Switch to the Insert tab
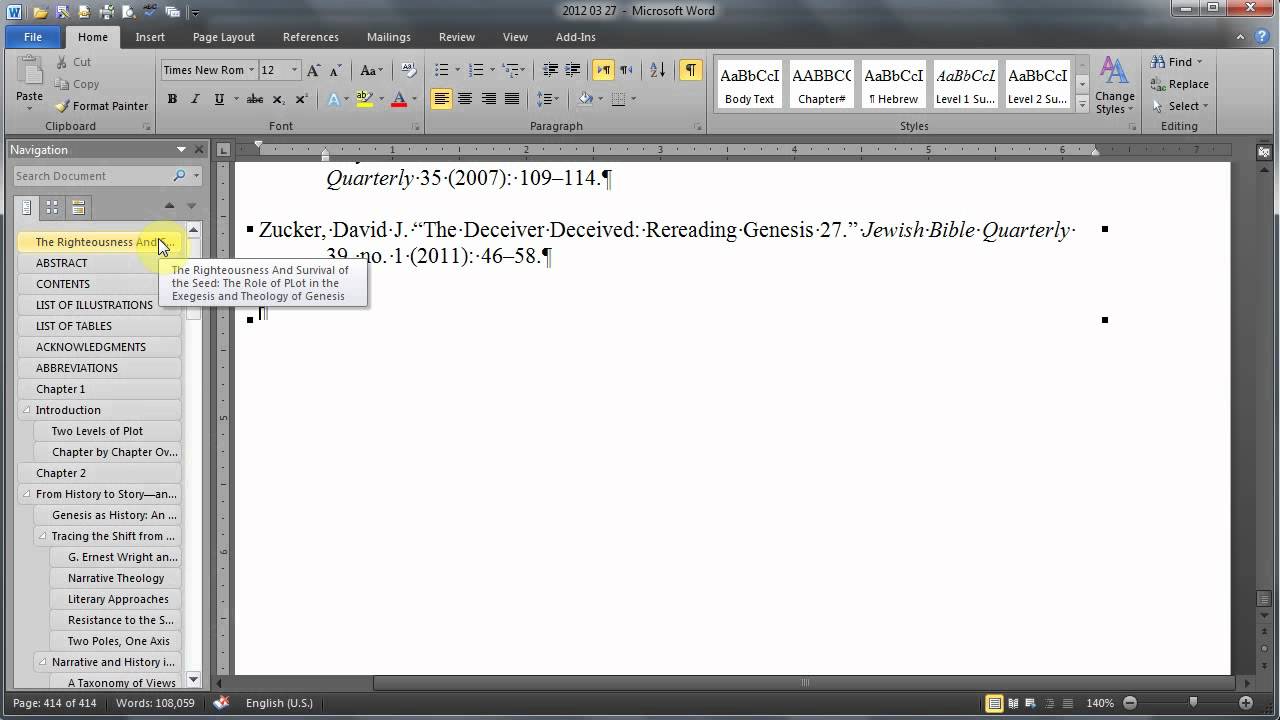Screen dimensions: 1280x720 click(x=150, y=37)
